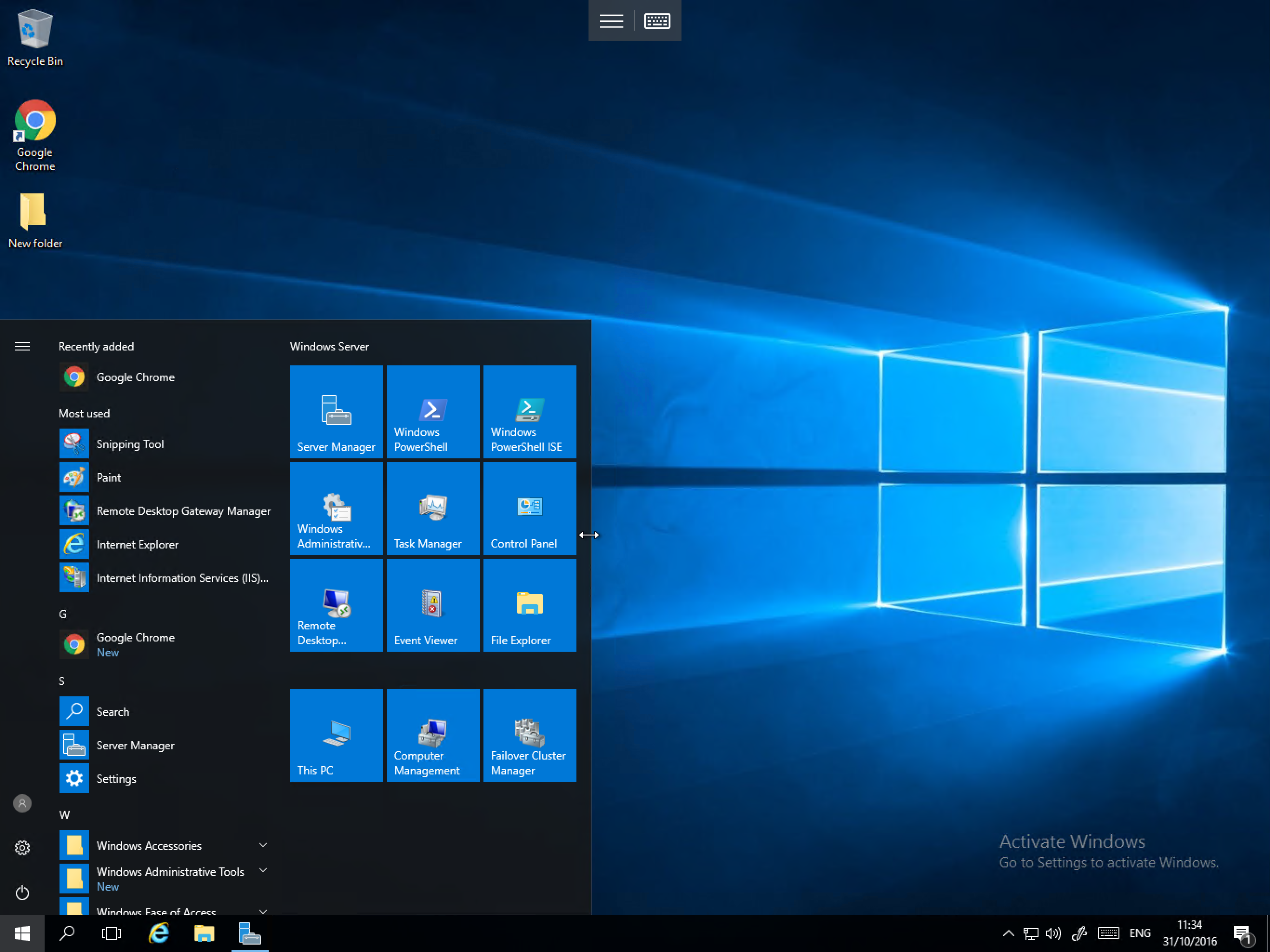Open the taskbar search magnifier
The width and height of the screenshot is (1270, 952).
tap(67, 933)
